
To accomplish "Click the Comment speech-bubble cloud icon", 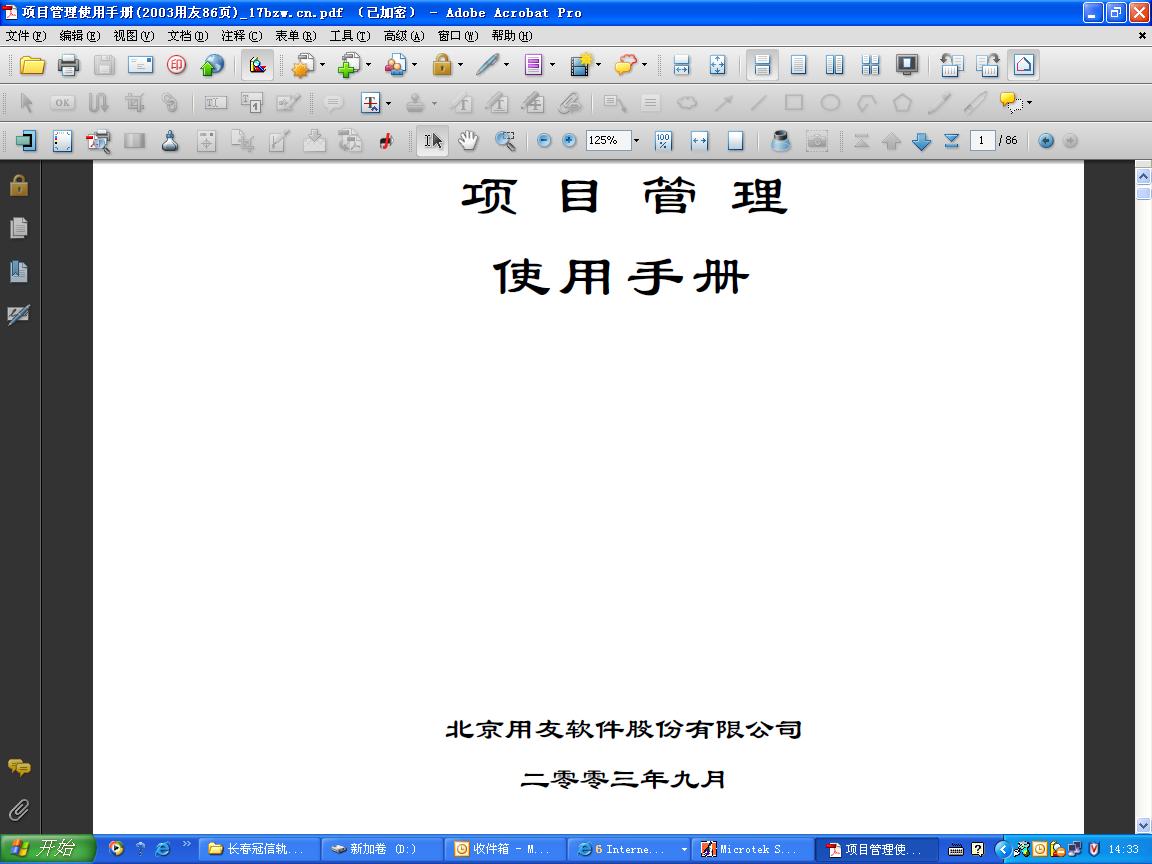I will tap(625, 65).
